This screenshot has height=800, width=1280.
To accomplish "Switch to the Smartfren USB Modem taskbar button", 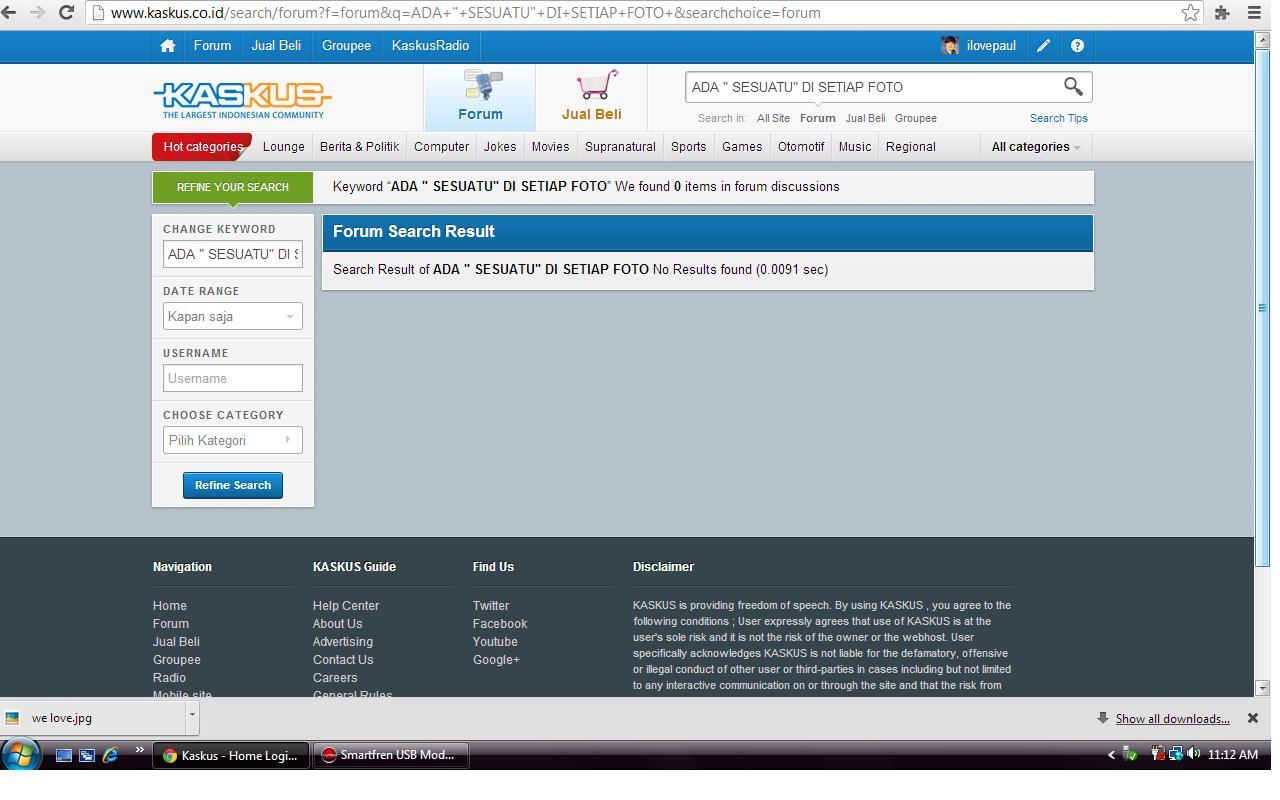I will click(391, 755).
